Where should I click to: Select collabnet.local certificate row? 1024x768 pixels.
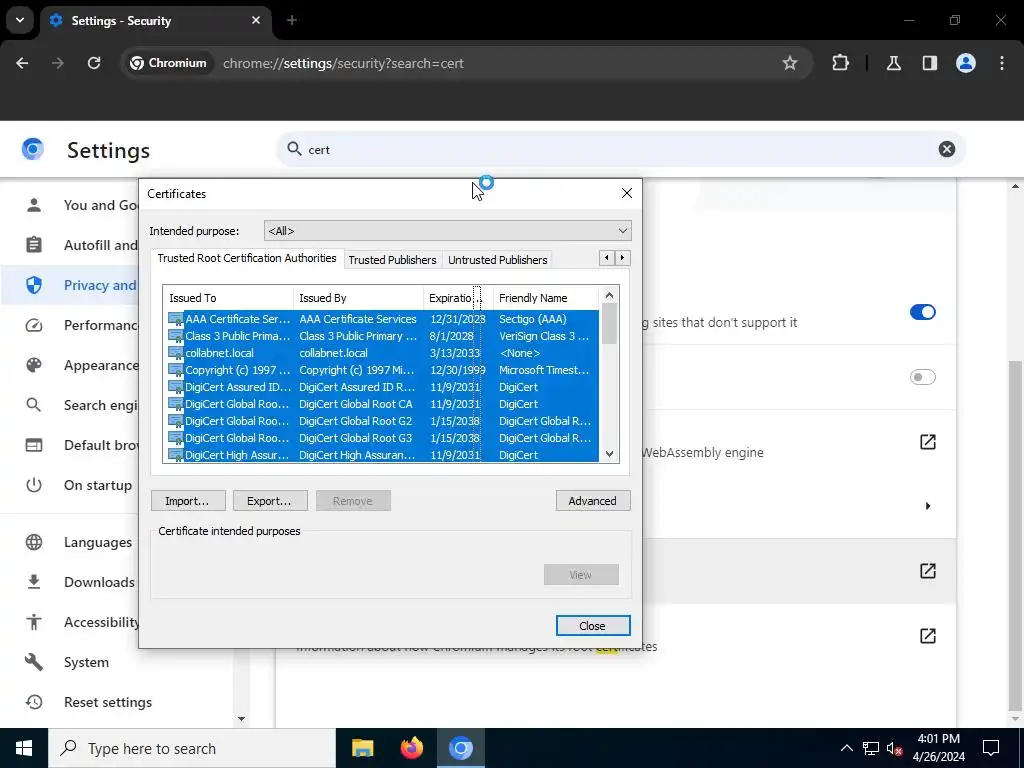tap(381, 353)
